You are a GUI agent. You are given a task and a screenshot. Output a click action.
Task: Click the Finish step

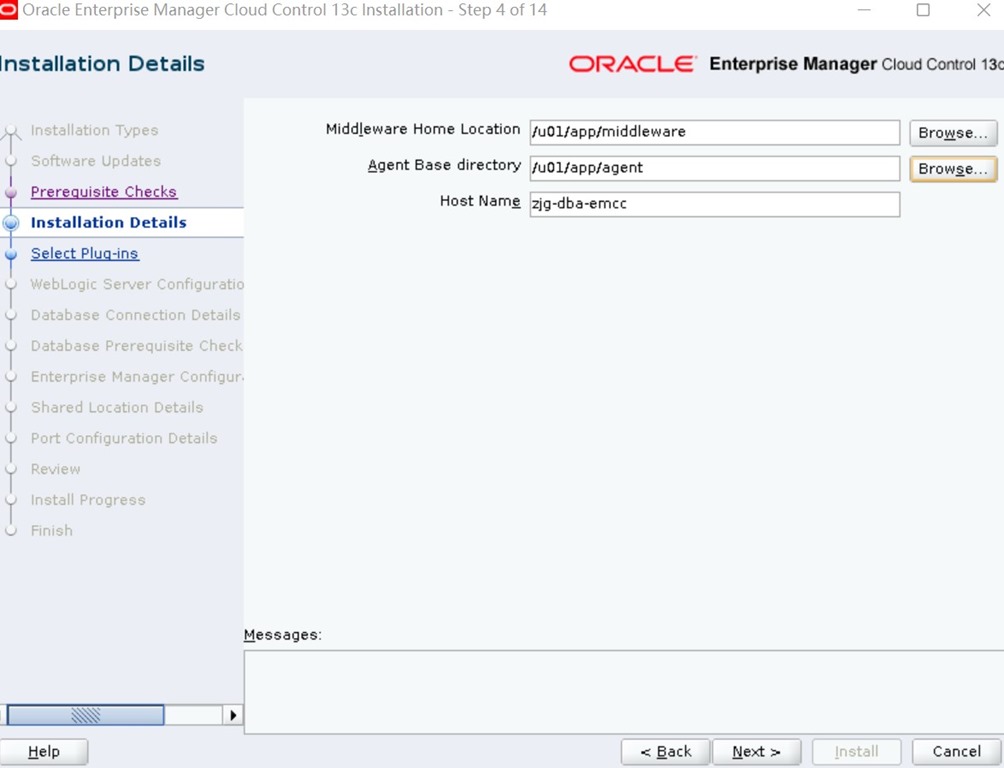[51, 530]
